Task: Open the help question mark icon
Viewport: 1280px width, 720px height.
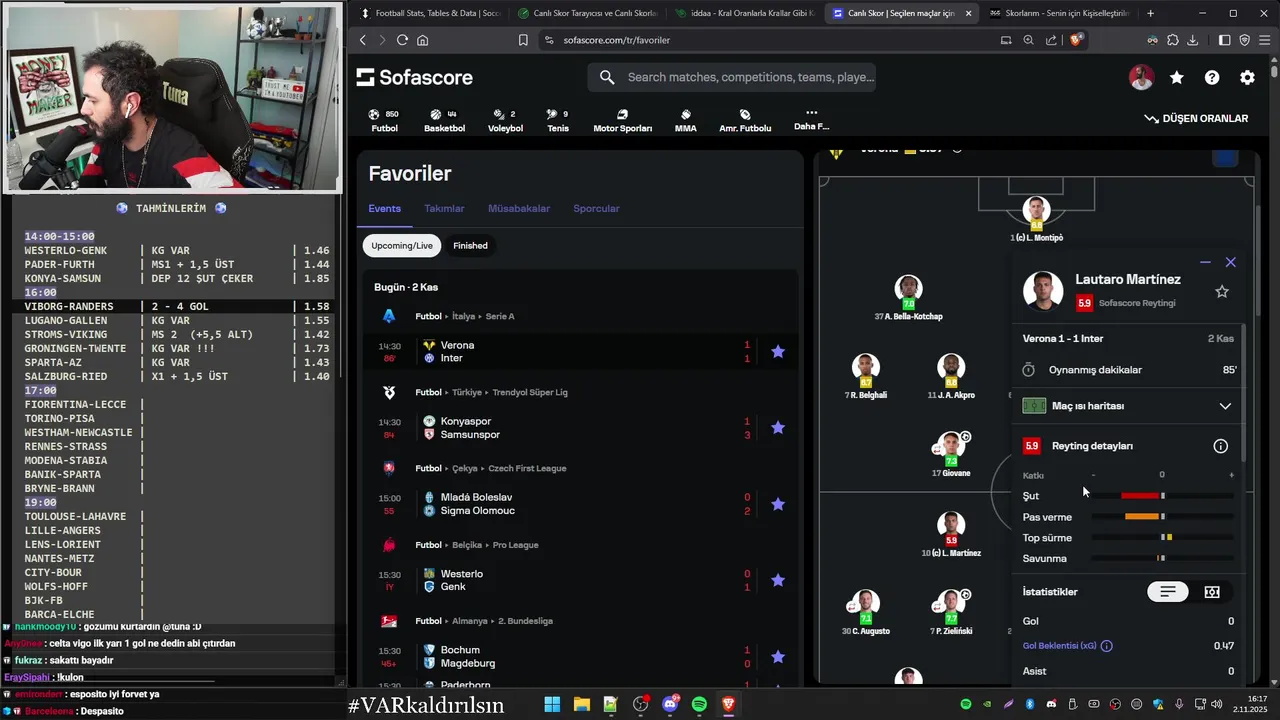Action: pyautogui.click(x=1212, y=78)
